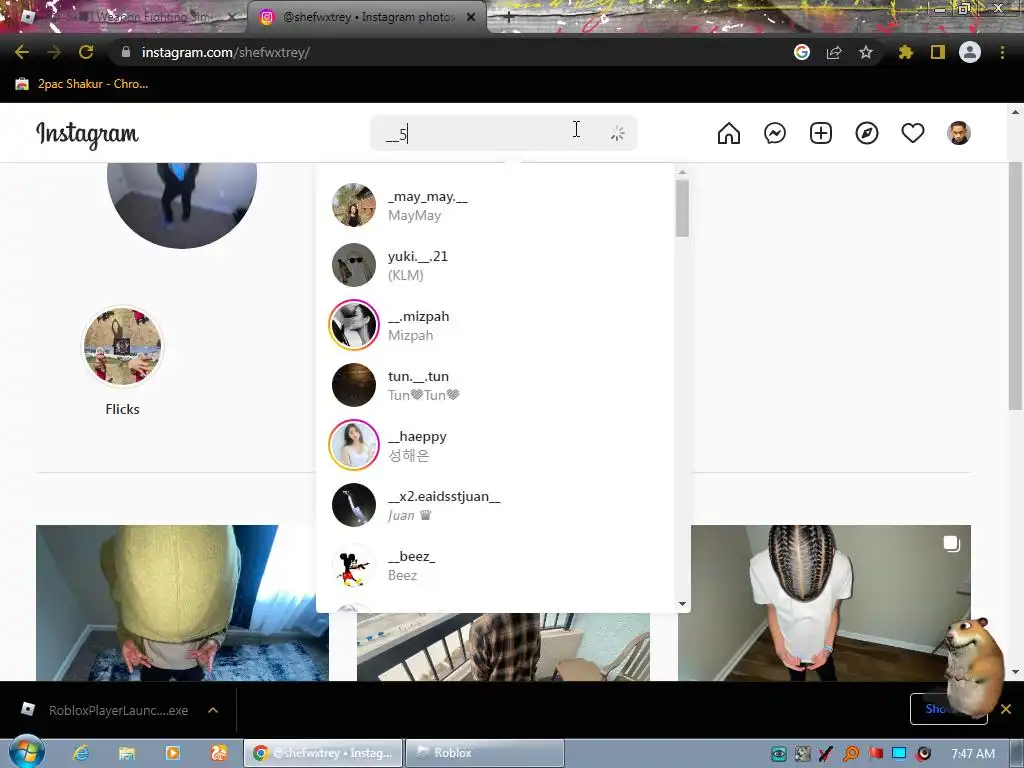Create a new post with plus icon
This screenshot has width=1024, height=768.
click(x=820, y=133)
